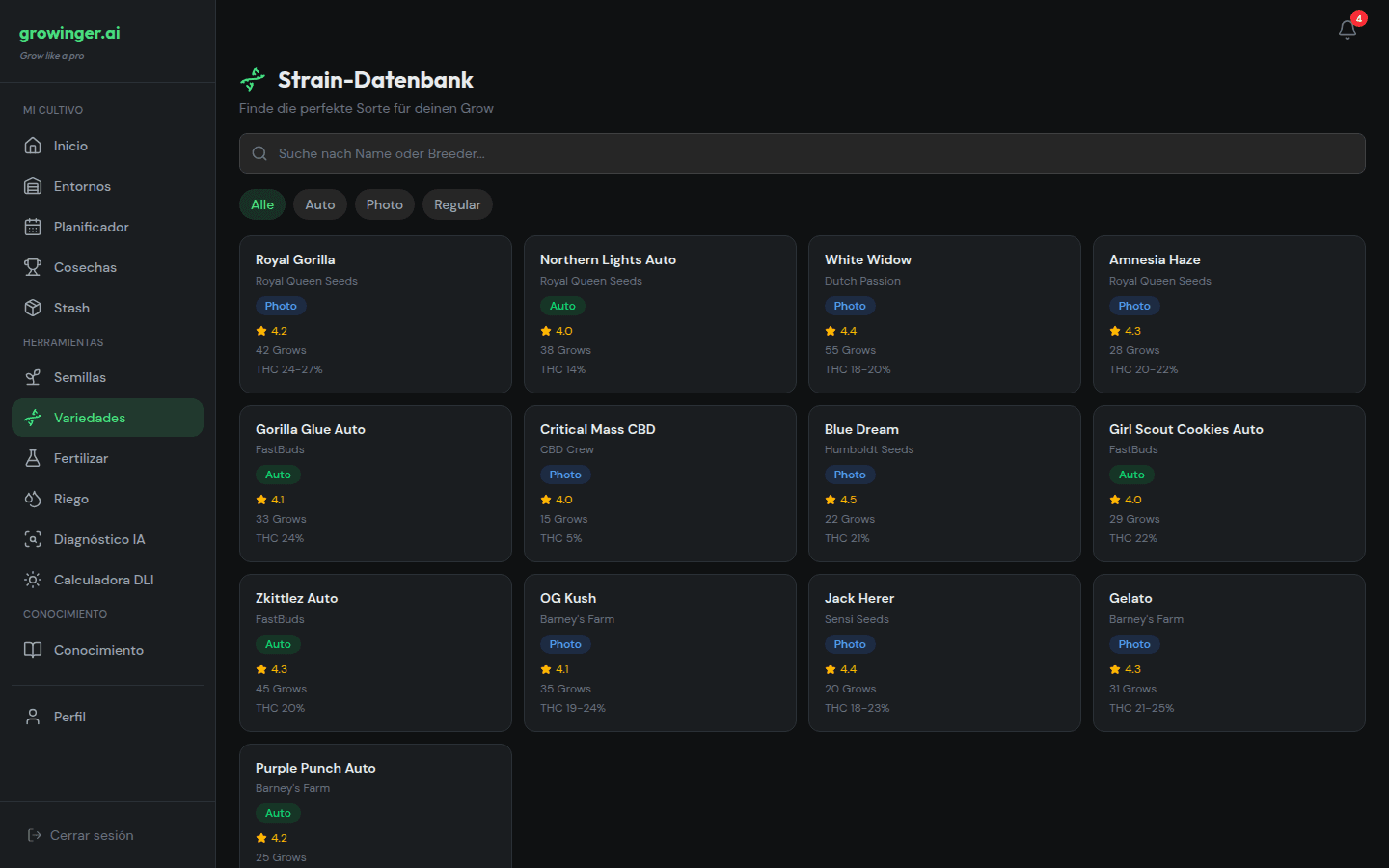Open the Amnesia Haze strain card
The image size is (1389, 868).
click(x=1229, y=314)
